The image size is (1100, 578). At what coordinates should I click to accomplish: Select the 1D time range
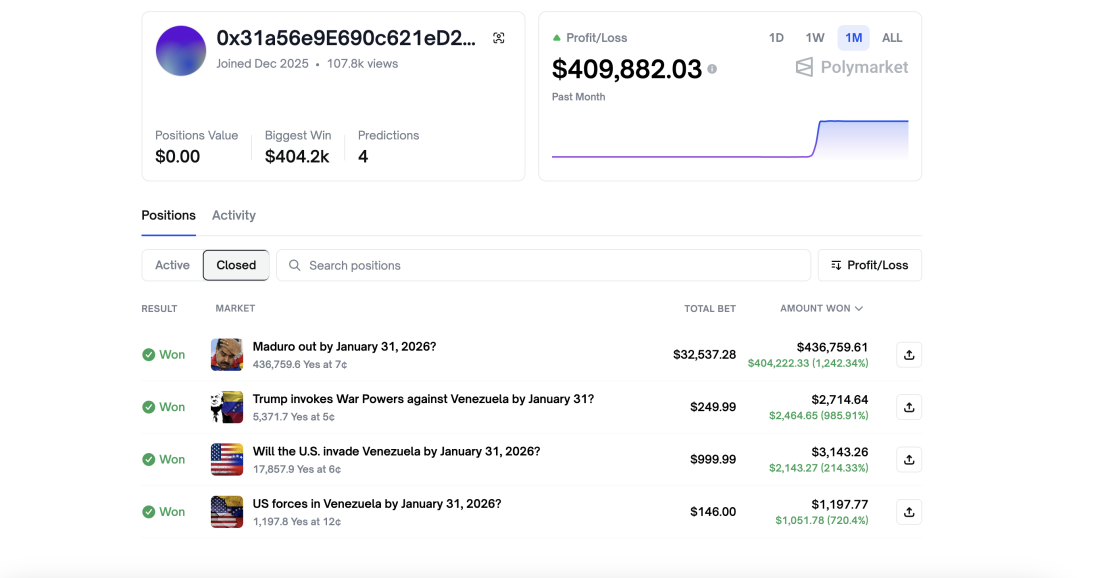coord(776,38)
